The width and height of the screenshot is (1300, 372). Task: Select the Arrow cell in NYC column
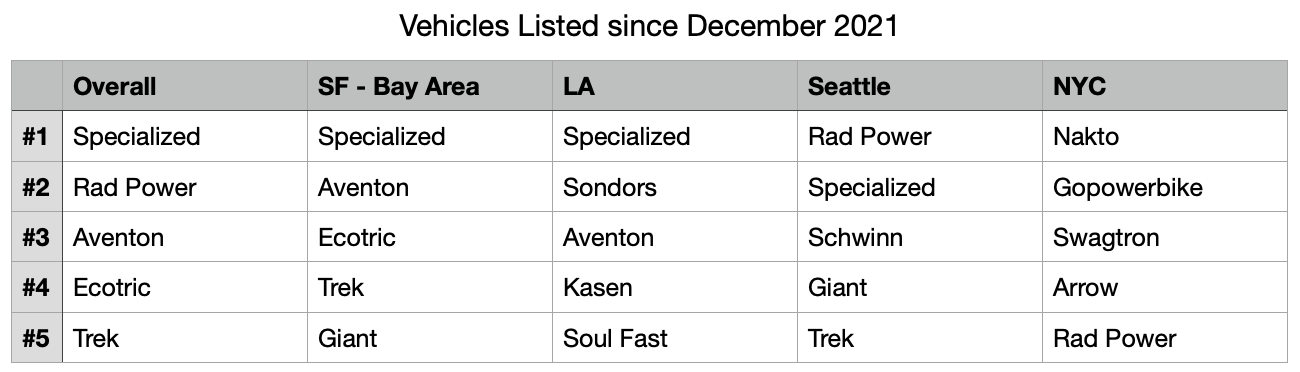(x=1165, y=288)
